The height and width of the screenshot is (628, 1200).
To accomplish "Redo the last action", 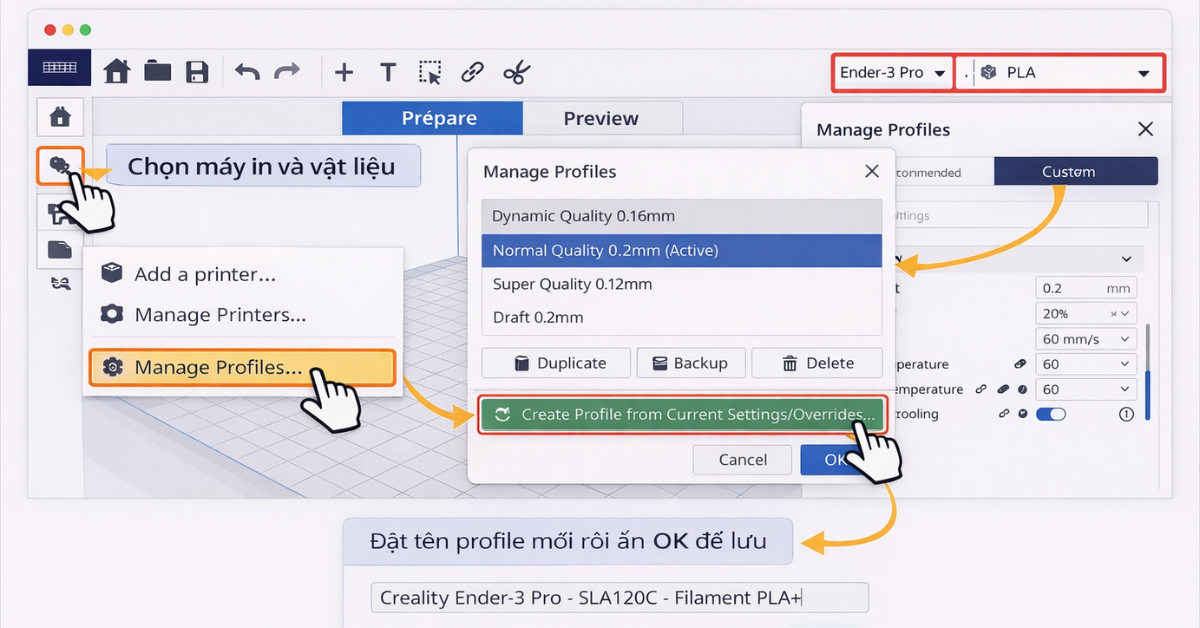I will [x=287, y=72].
